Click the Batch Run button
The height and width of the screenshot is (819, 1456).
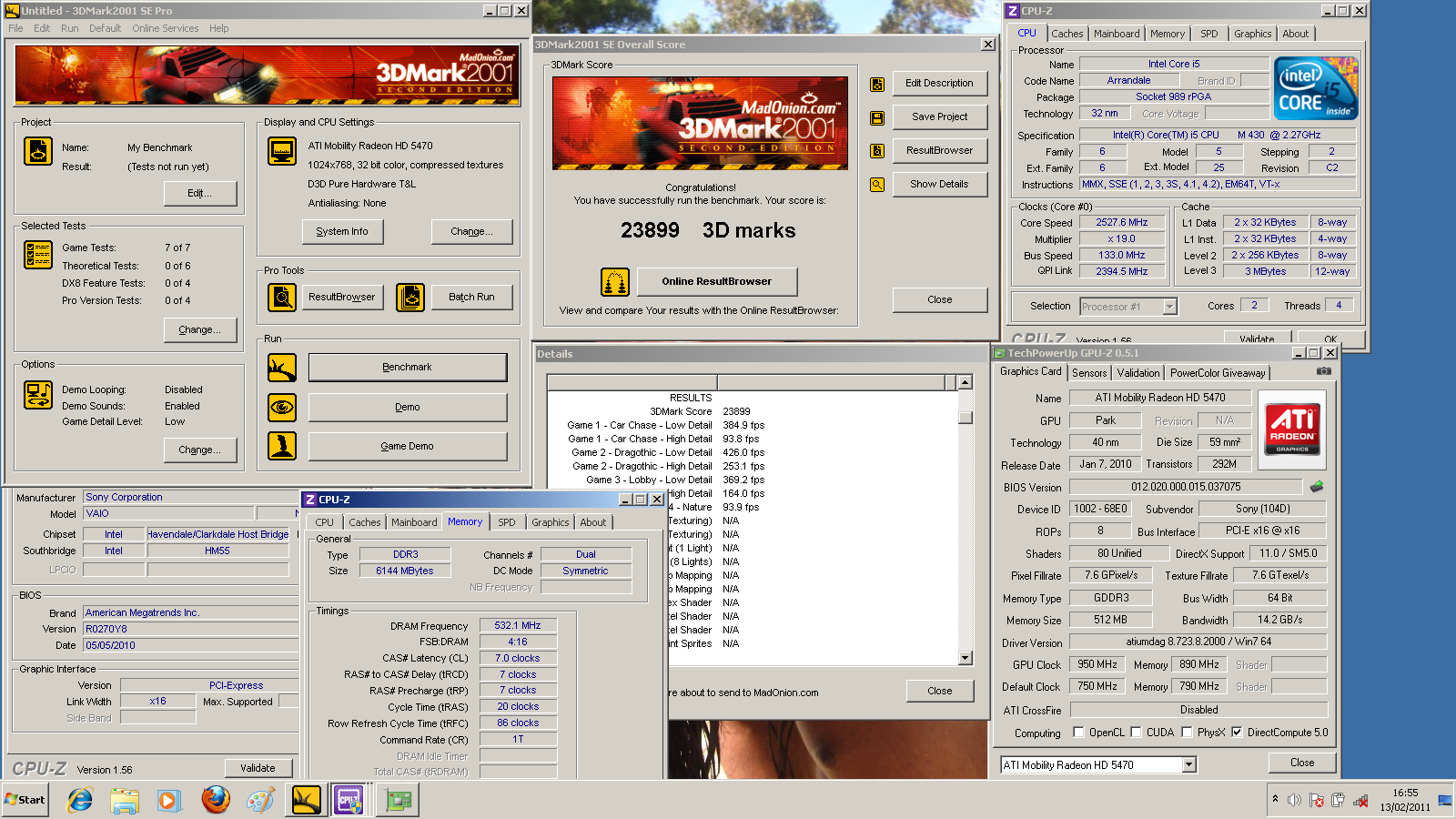click(471, 297)
